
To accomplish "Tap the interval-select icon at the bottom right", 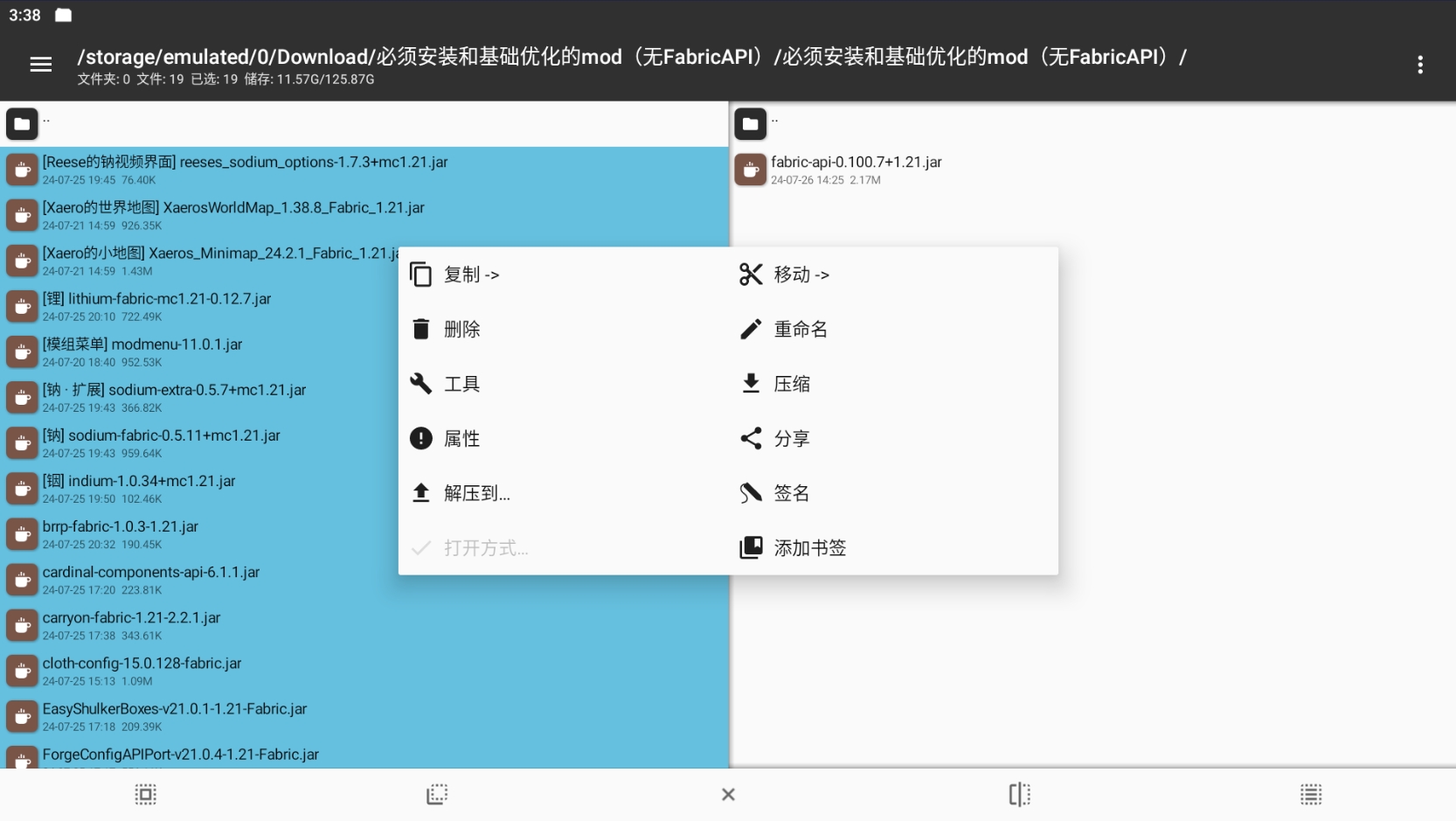I will coord(1311,795).
